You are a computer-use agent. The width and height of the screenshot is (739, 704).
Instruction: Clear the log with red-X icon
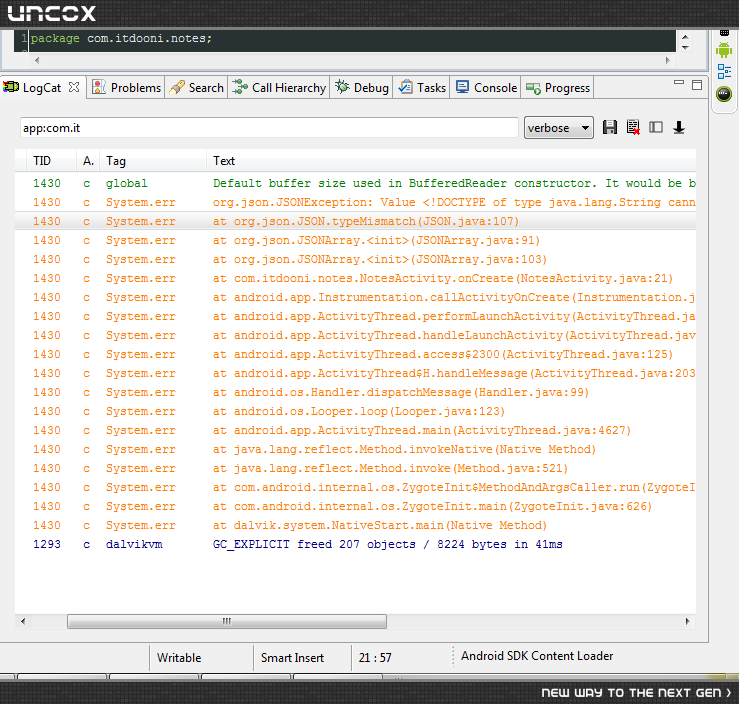[x=633, y=127]
